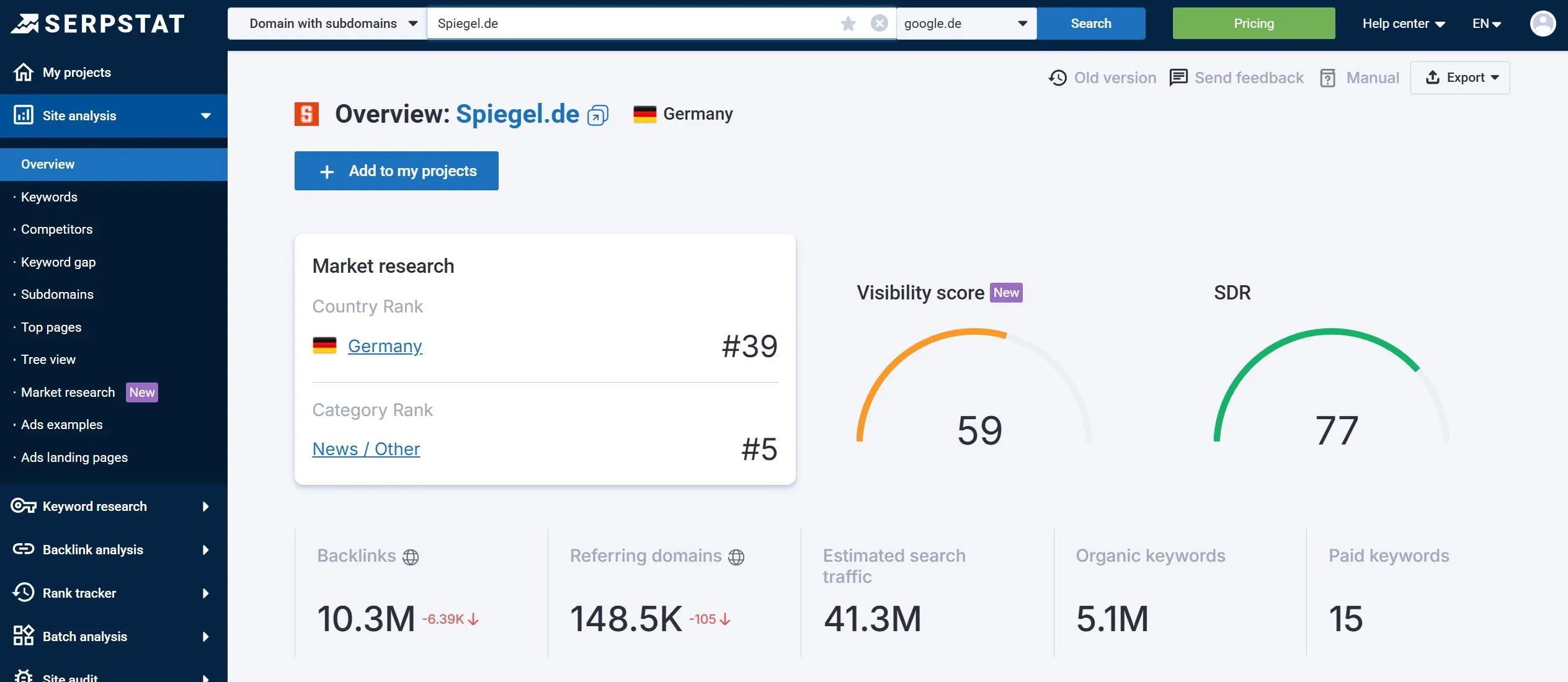Collapse the Site analysis section arrow
This screenshot has width=1568, height=682.
(x=206, y=116)
